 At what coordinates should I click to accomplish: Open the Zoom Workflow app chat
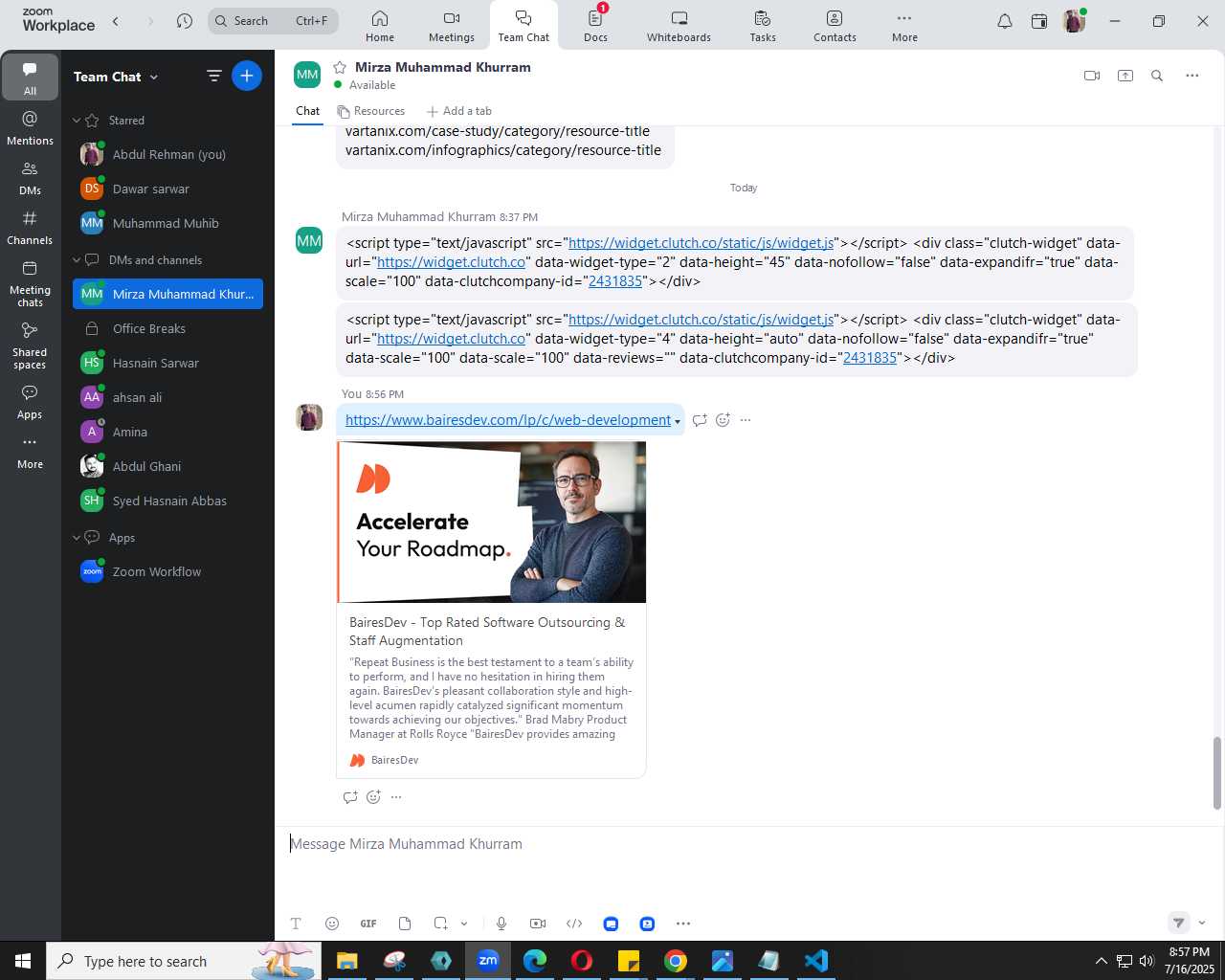[167, 571]
